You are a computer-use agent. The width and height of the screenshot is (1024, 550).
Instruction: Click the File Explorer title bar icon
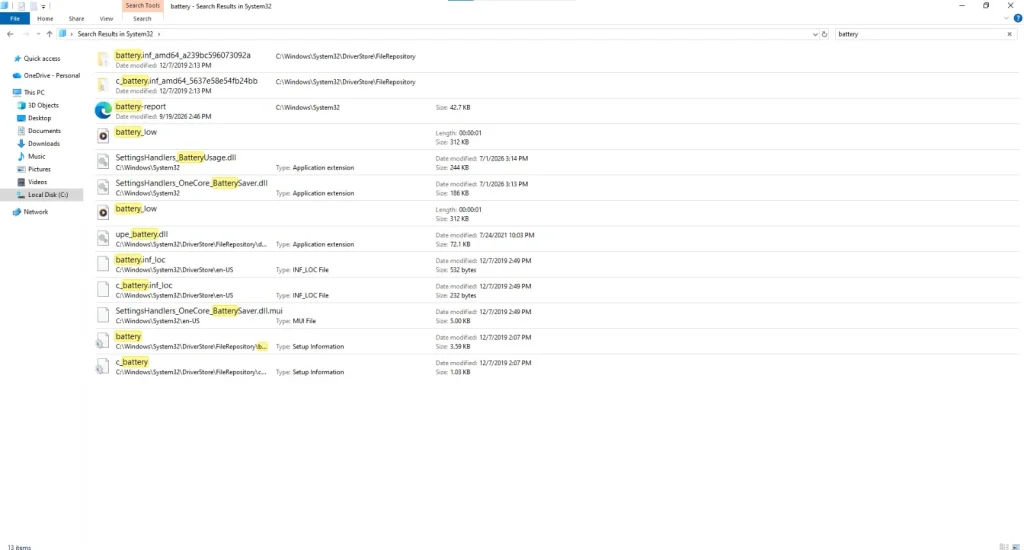[5, 6]
